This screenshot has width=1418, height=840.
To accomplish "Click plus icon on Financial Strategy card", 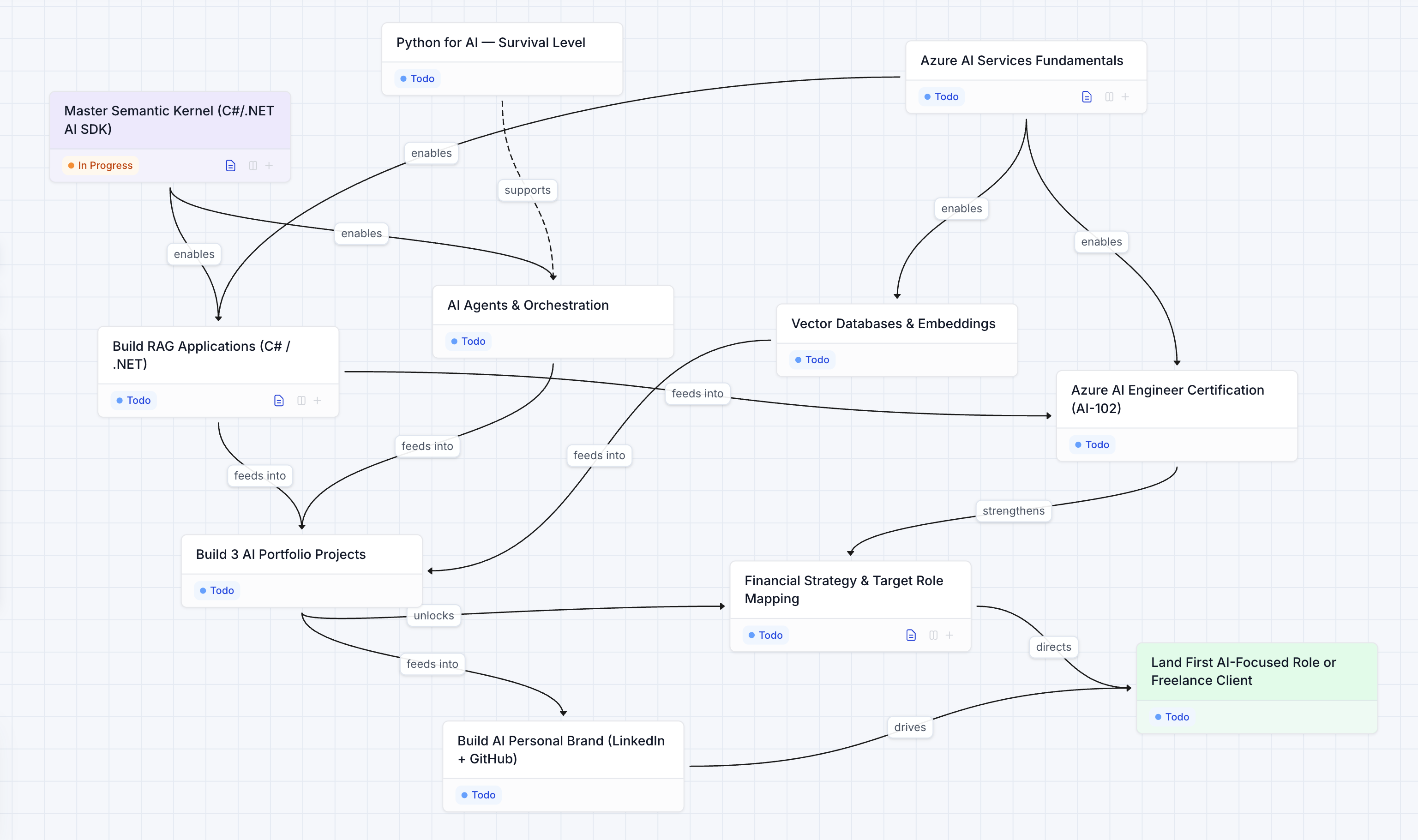I will click(949, 635).
